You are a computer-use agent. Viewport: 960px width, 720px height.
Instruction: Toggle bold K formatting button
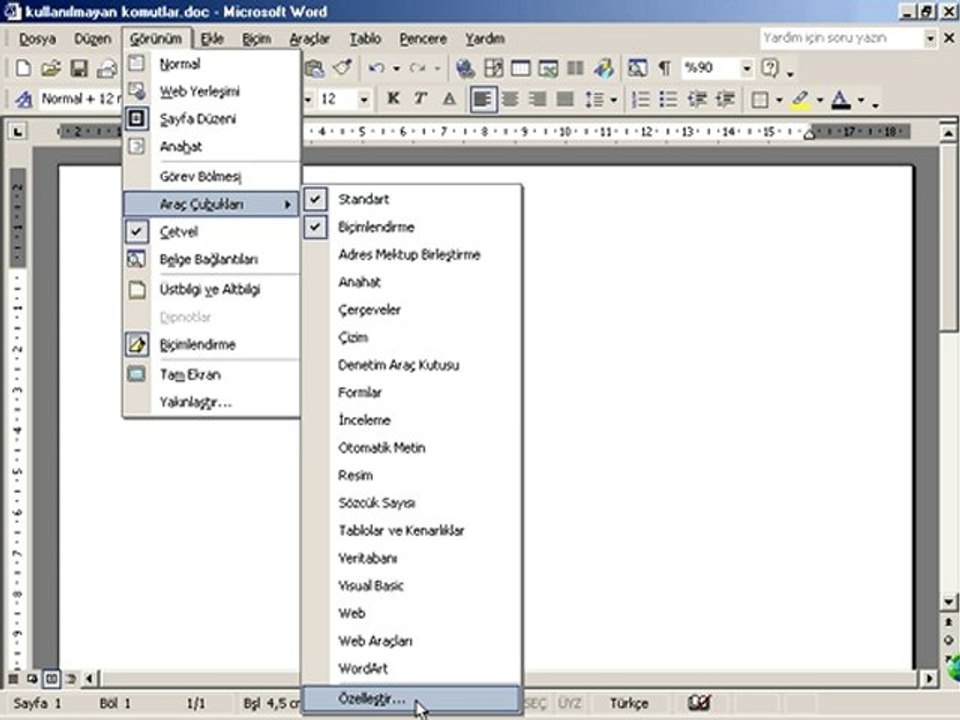tap(393, 99)
